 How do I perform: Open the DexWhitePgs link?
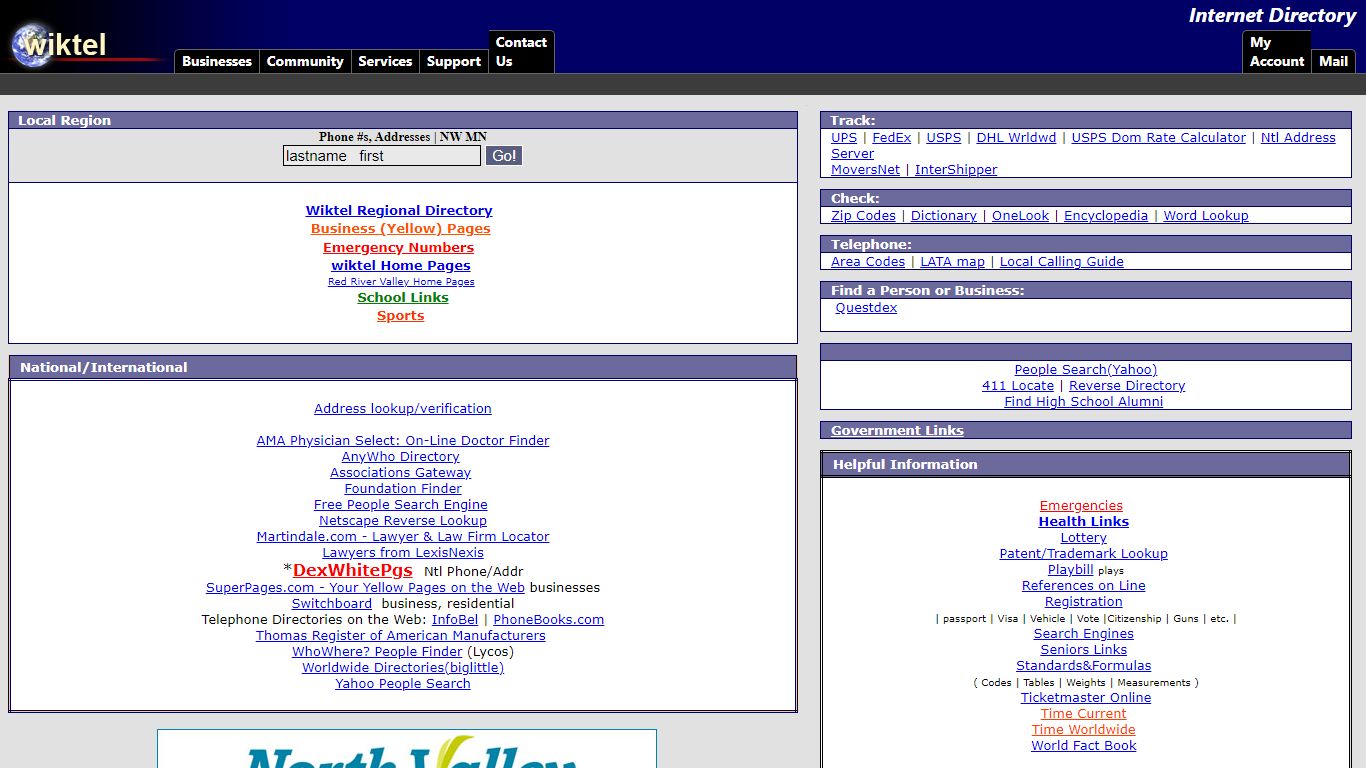pos(352,570)
